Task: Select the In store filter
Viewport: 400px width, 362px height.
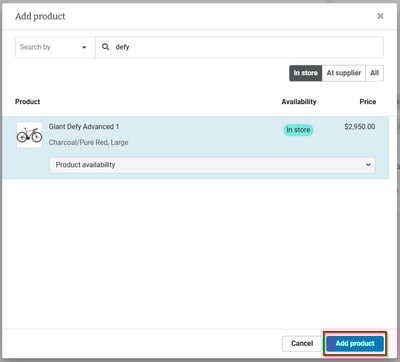Action: [x=305, y=73]
